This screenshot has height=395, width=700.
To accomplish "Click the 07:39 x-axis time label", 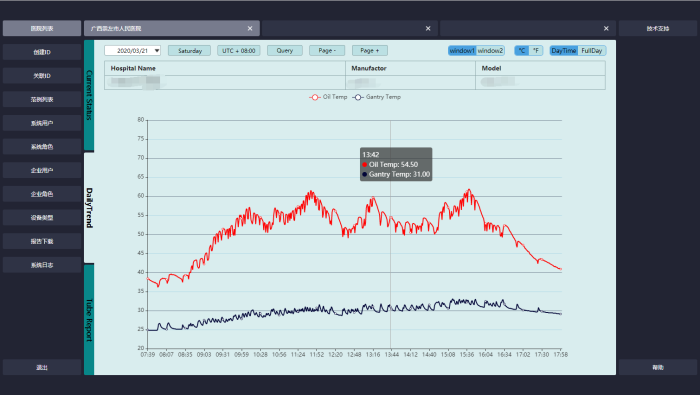I will pos(148,354).
